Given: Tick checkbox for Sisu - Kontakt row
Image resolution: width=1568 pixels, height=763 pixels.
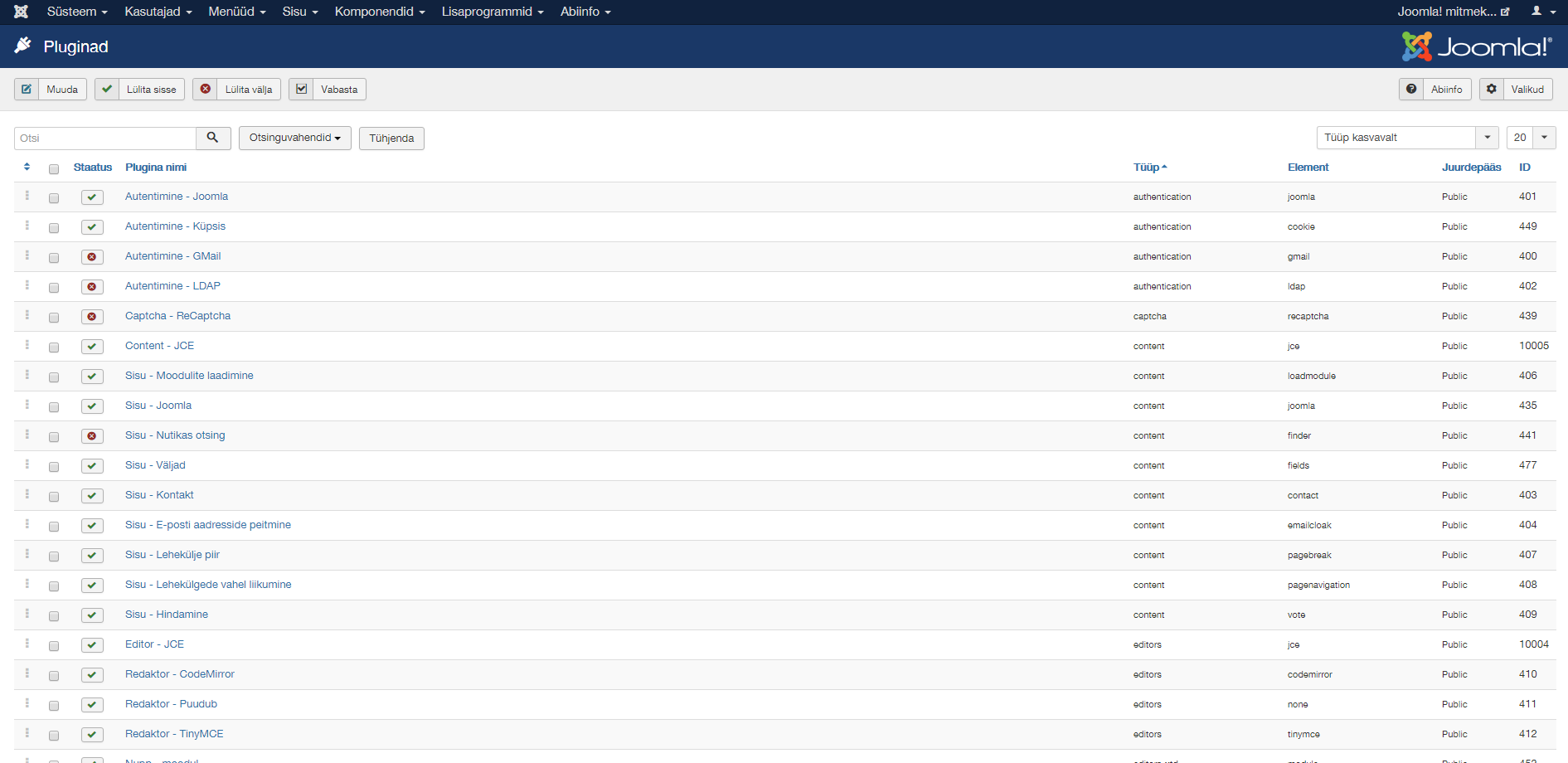Looking at the screenshot, I should (54, 497).
